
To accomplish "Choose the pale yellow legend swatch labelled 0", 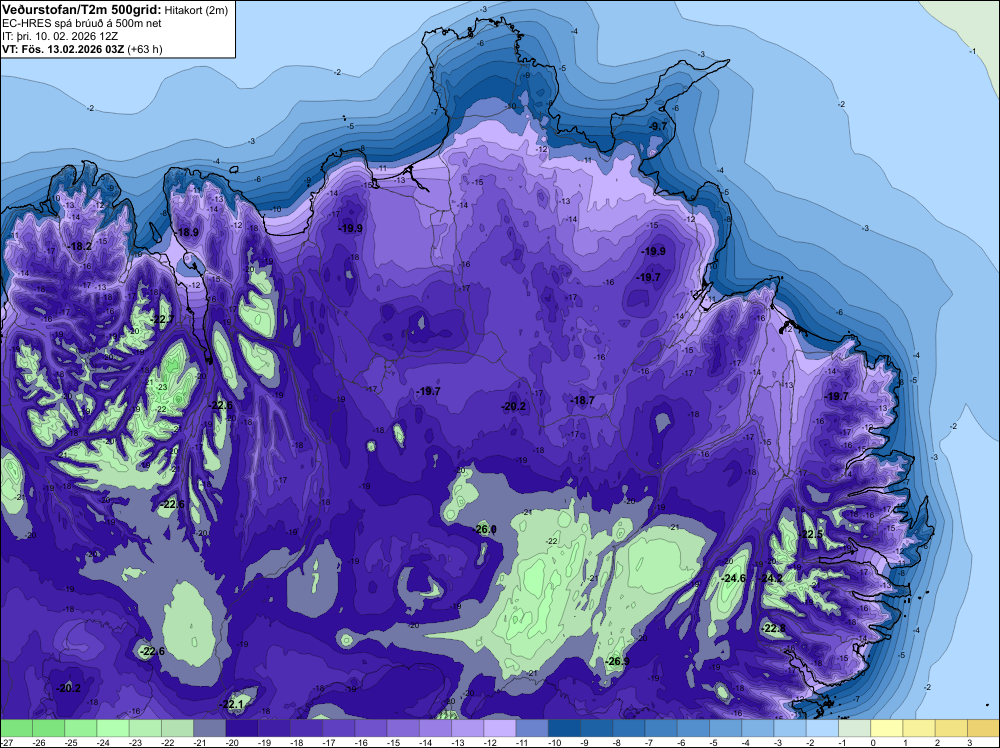I will coord(887,728).
